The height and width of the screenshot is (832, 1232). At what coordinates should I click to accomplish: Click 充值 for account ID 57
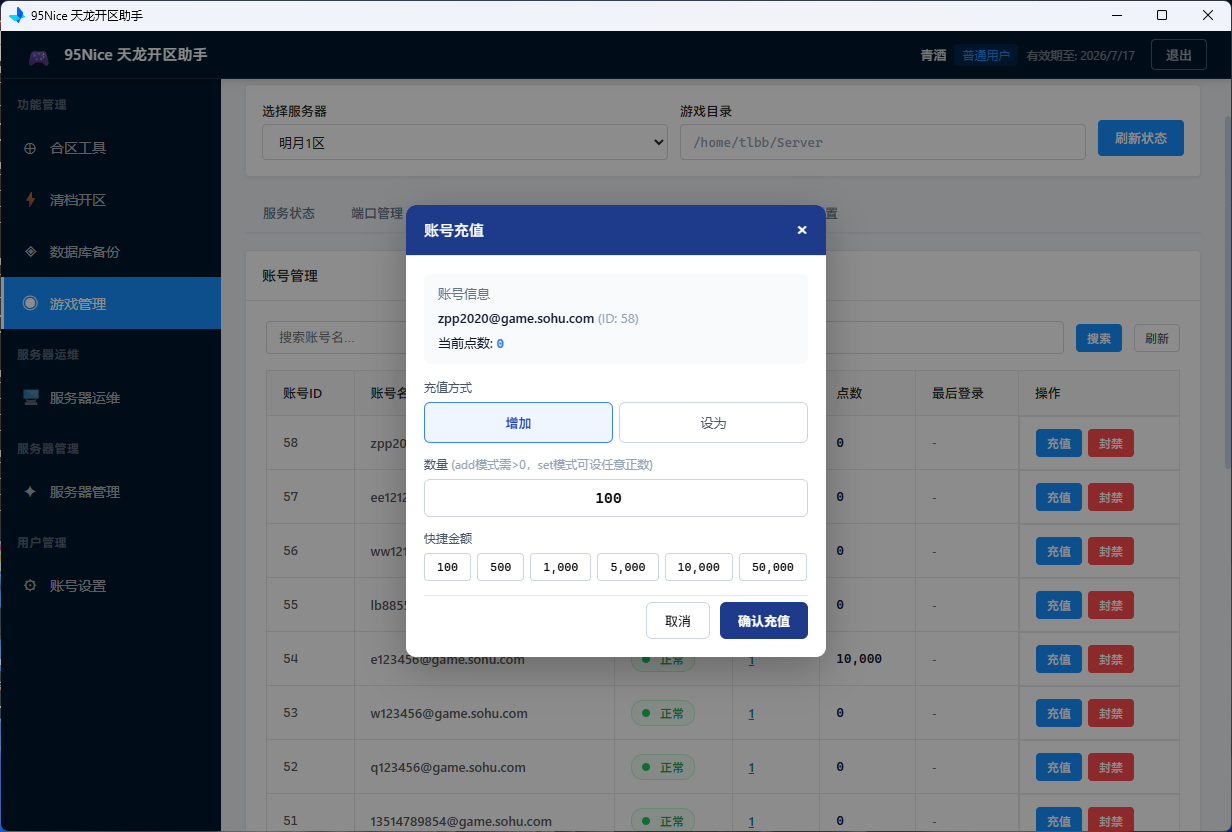coord(1059,497)
